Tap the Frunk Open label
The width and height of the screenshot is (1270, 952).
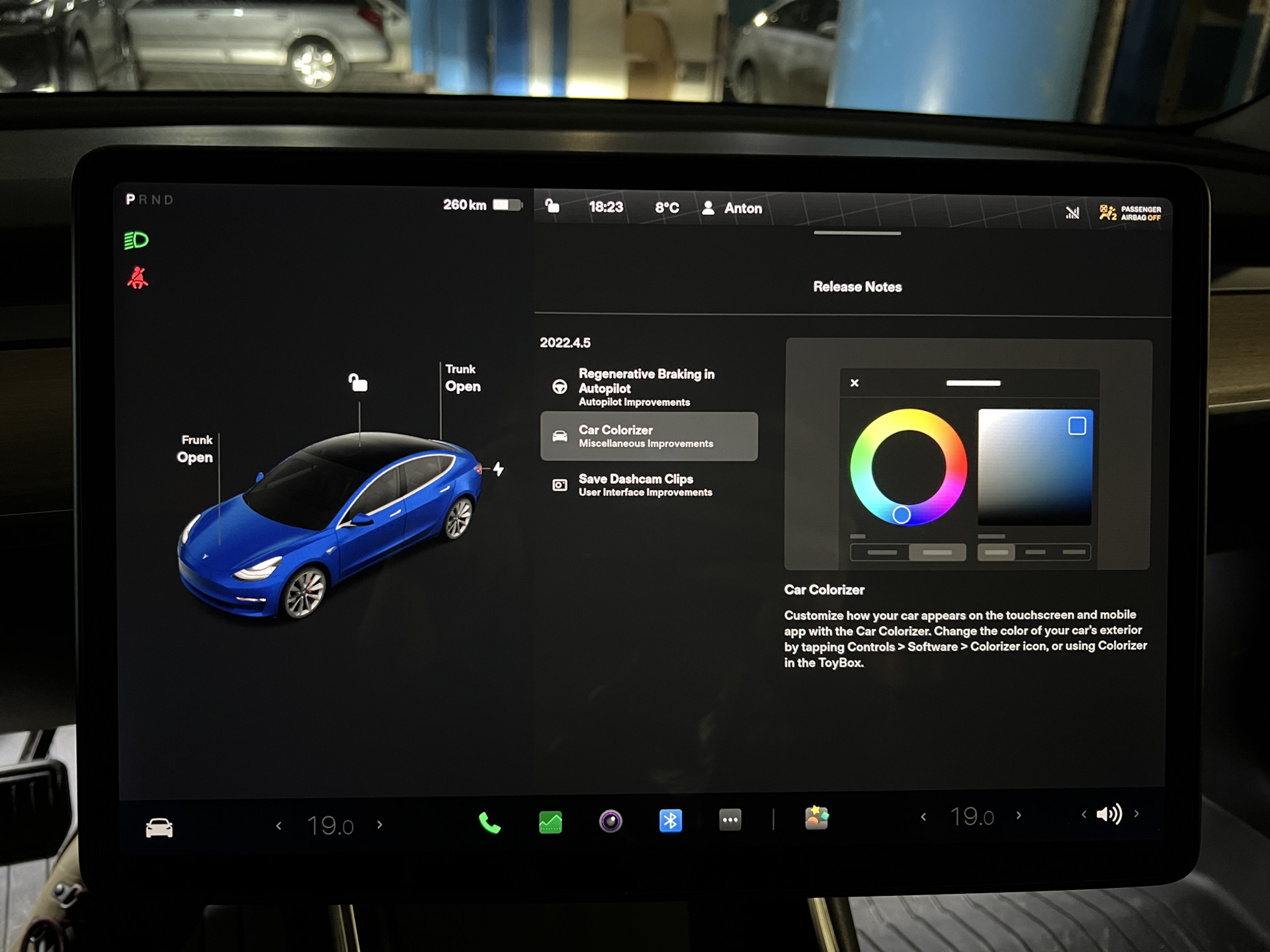[196, 450]
